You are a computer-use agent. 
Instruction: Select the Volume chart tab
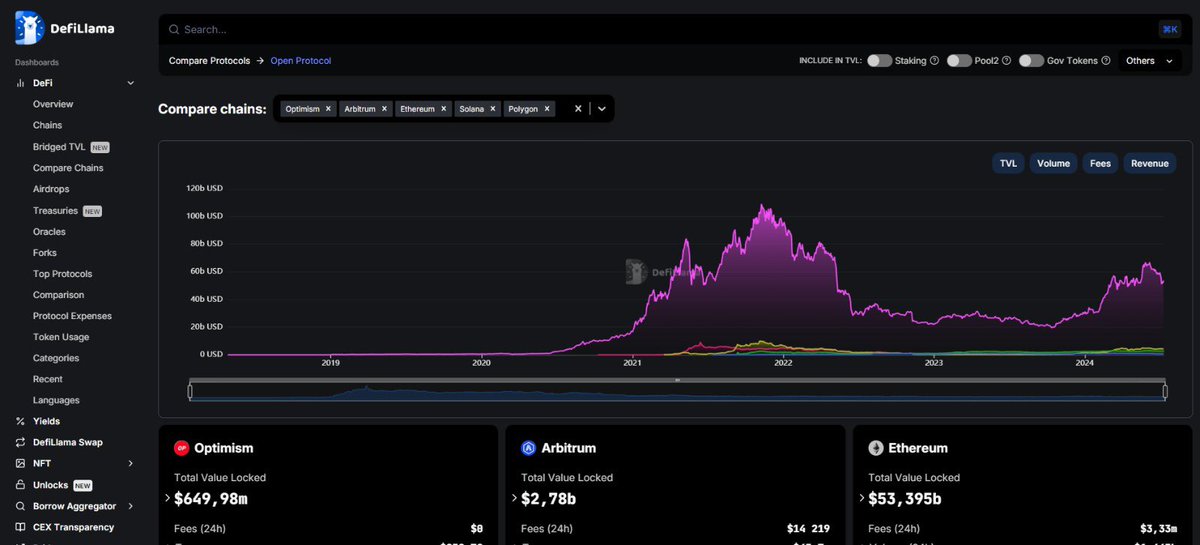coord(1053,163)
